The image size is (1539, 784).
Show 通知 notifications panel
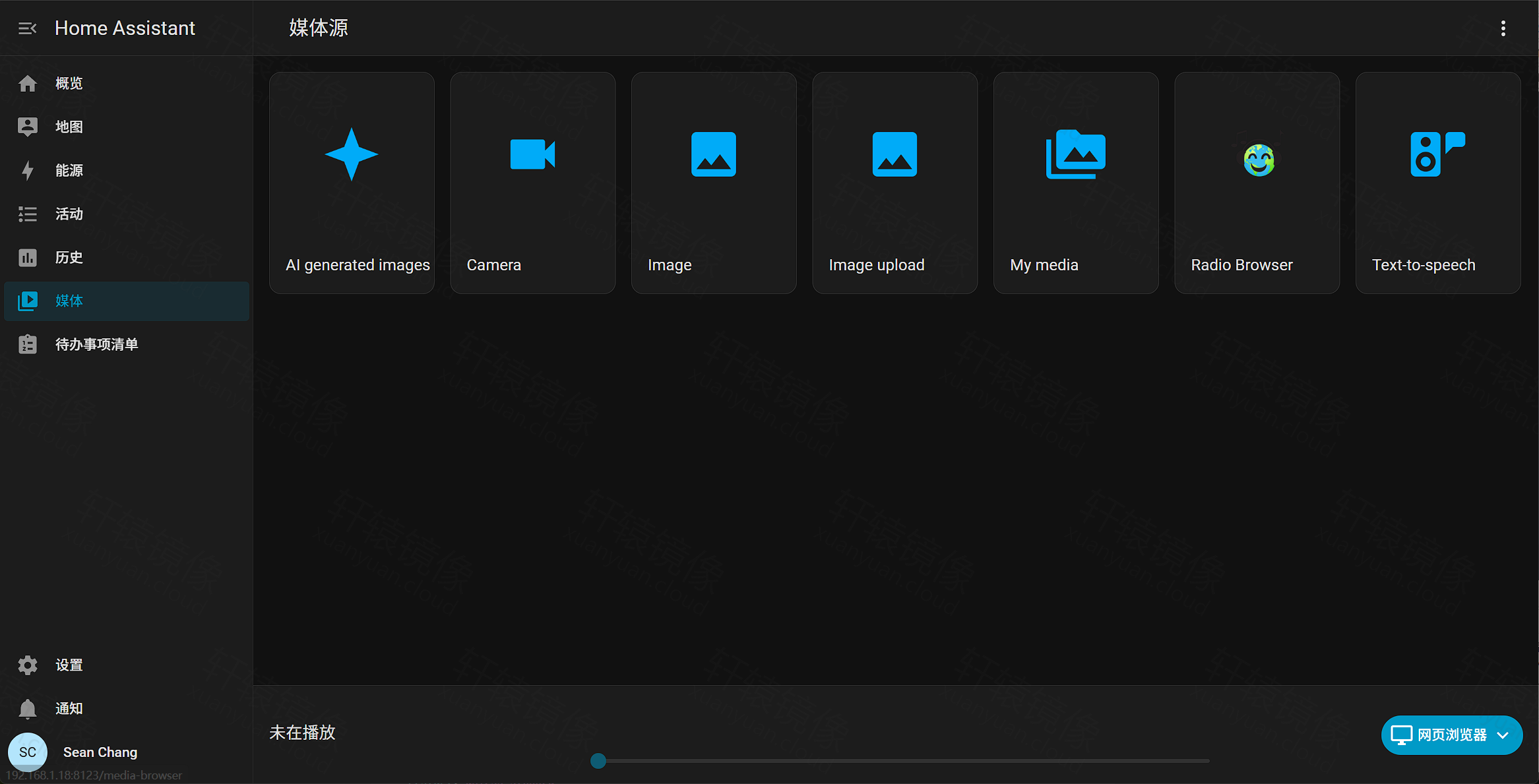pos(127,708)
